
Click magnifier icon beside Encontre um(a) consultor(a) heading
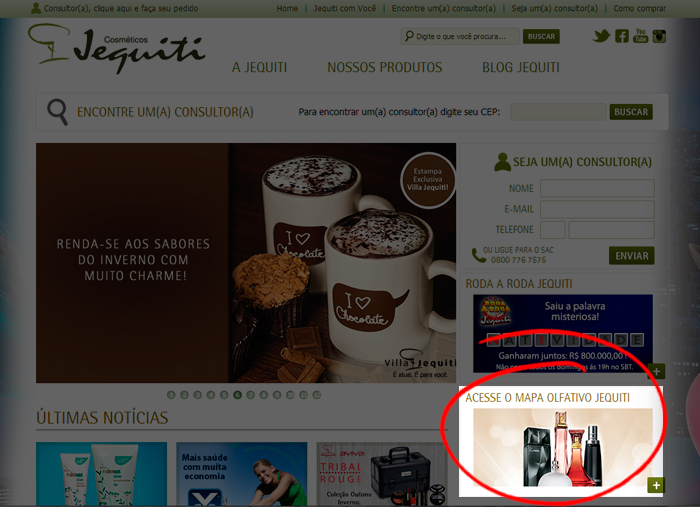57,112
